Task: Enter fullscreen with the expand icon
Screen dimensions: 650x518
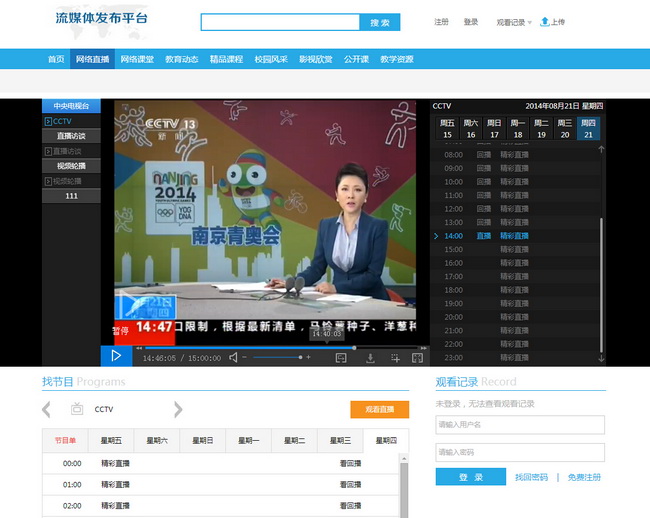Action: click(417, 358)
